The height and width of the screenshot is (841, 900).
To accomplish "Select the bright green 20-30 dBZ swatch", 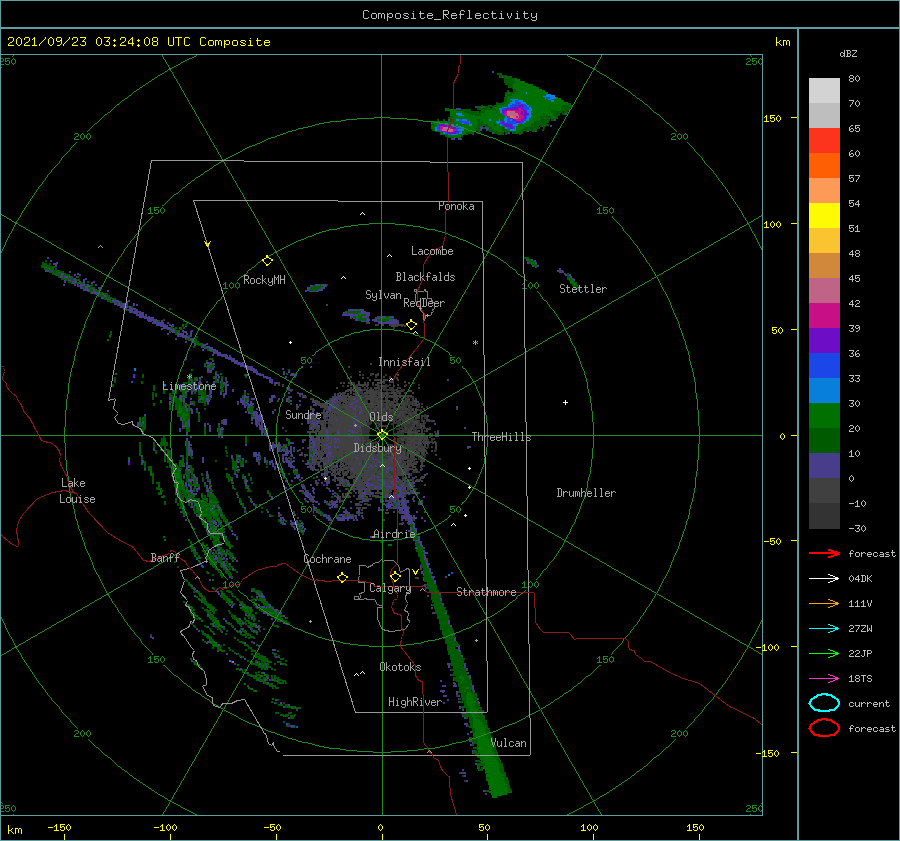I will (824, 415).
